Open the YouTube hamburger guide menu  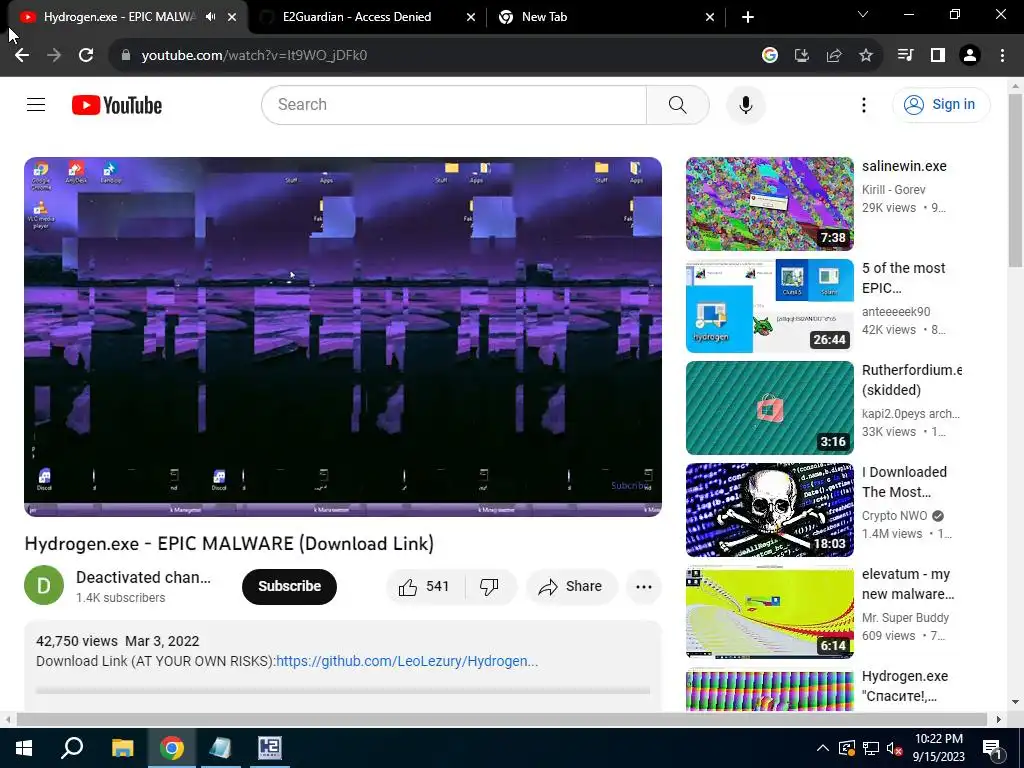[x=36, y=104]
